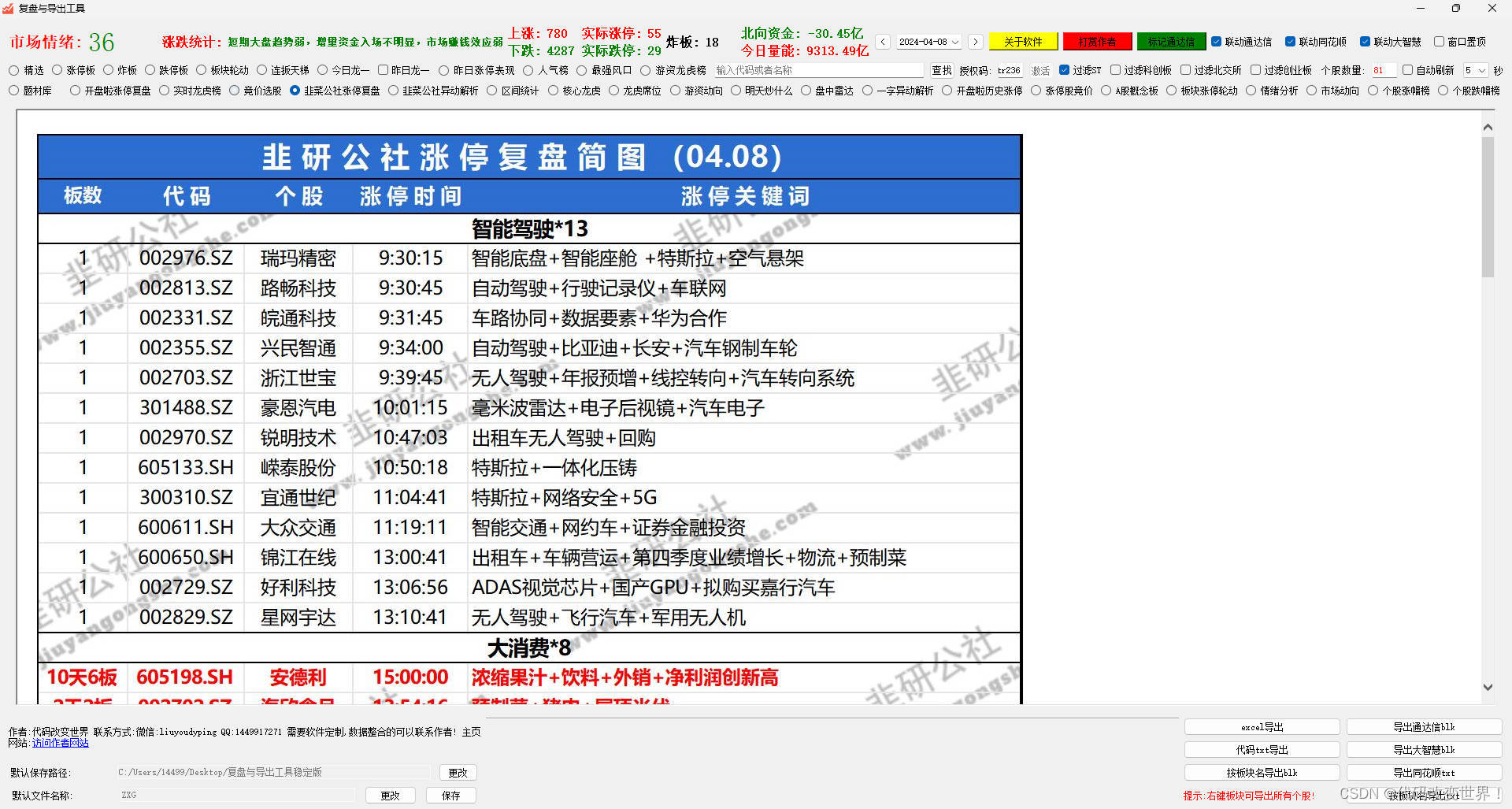Click the 按板块名导出blk button
Screen dimensions: 1512x809
tap(1262, 773)
